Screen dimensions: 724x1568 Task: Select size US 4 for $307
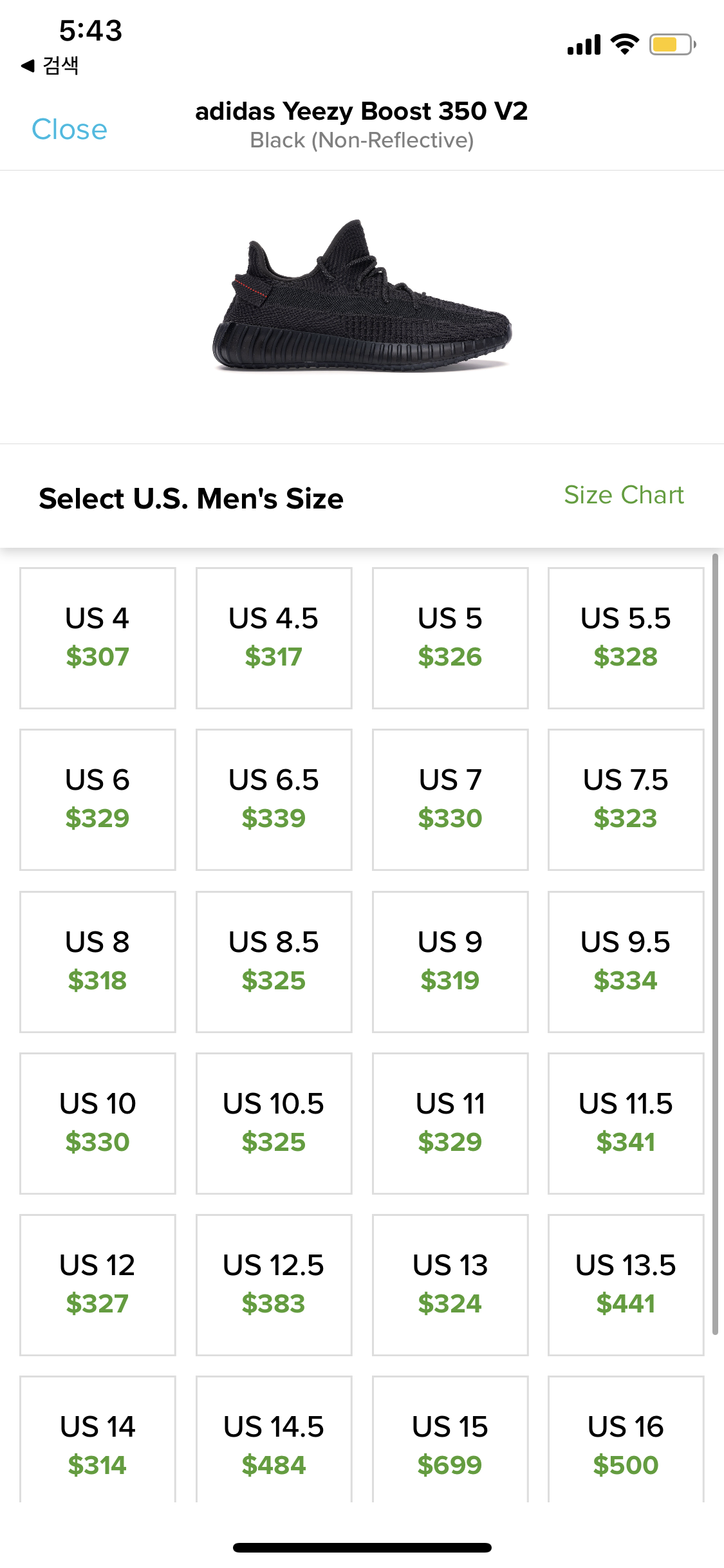pyautogui.click(x=98, y=638)
